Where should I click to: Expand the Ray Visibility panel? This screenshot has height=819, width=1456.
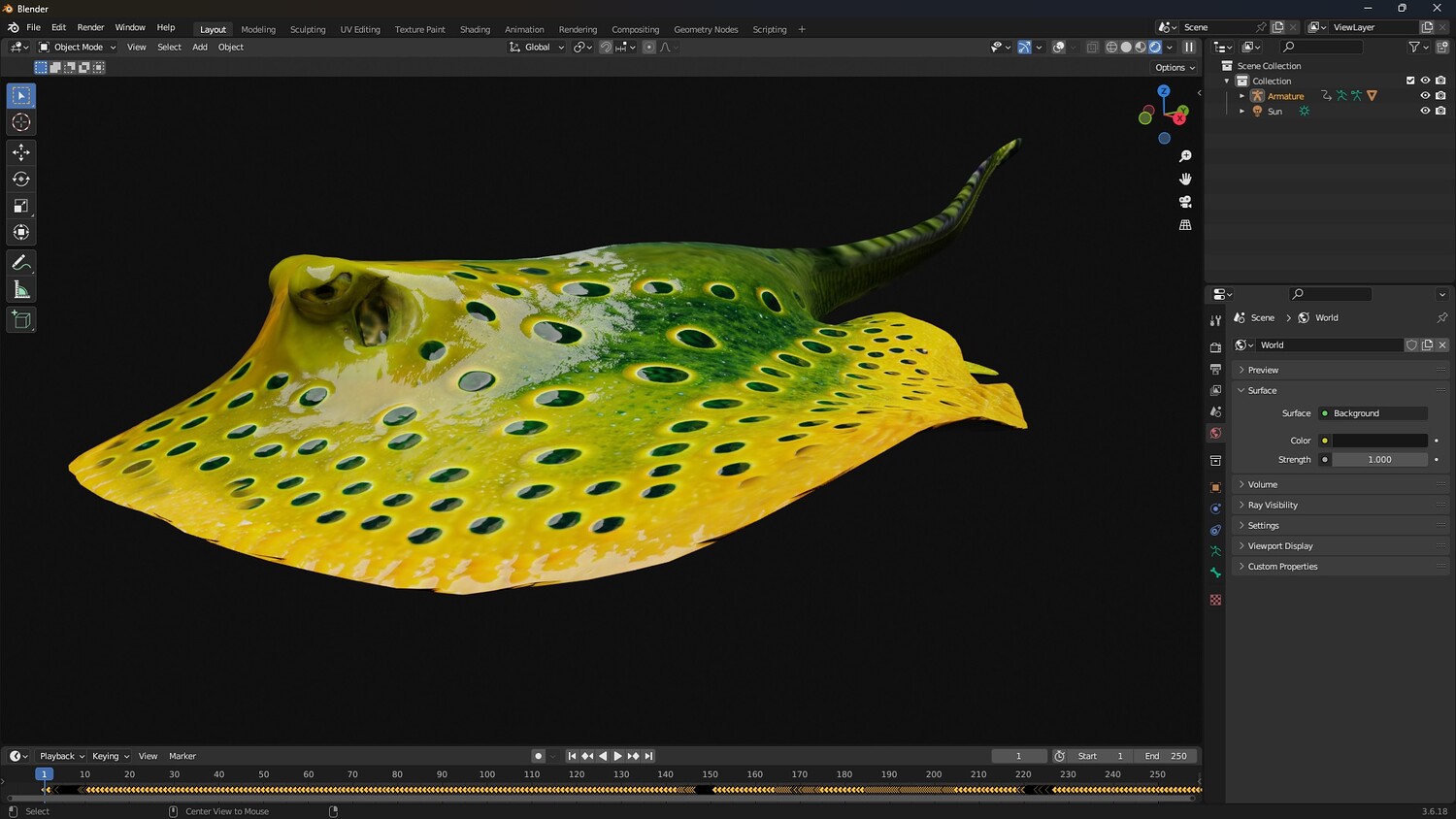tap(1272, 505)
